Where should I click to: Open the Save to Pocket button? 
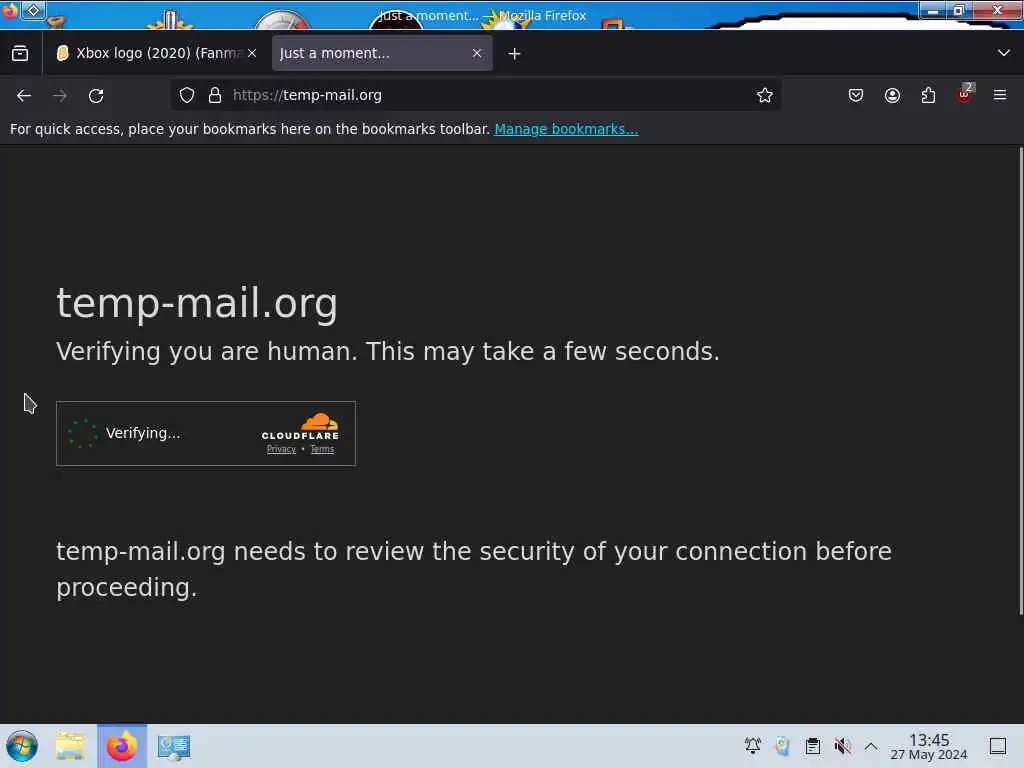856,95
